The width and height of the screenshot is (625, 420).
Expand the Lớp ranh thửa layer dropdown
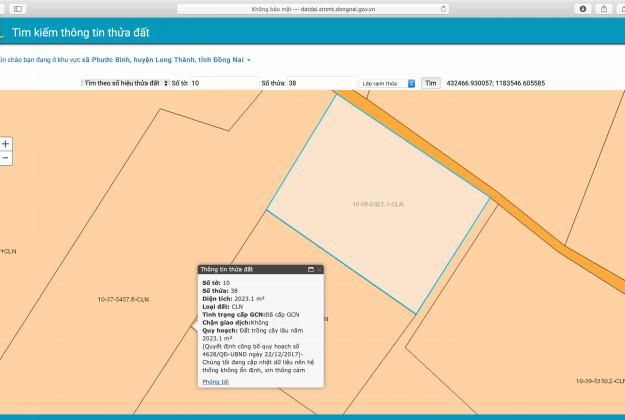tap(388, 84)
